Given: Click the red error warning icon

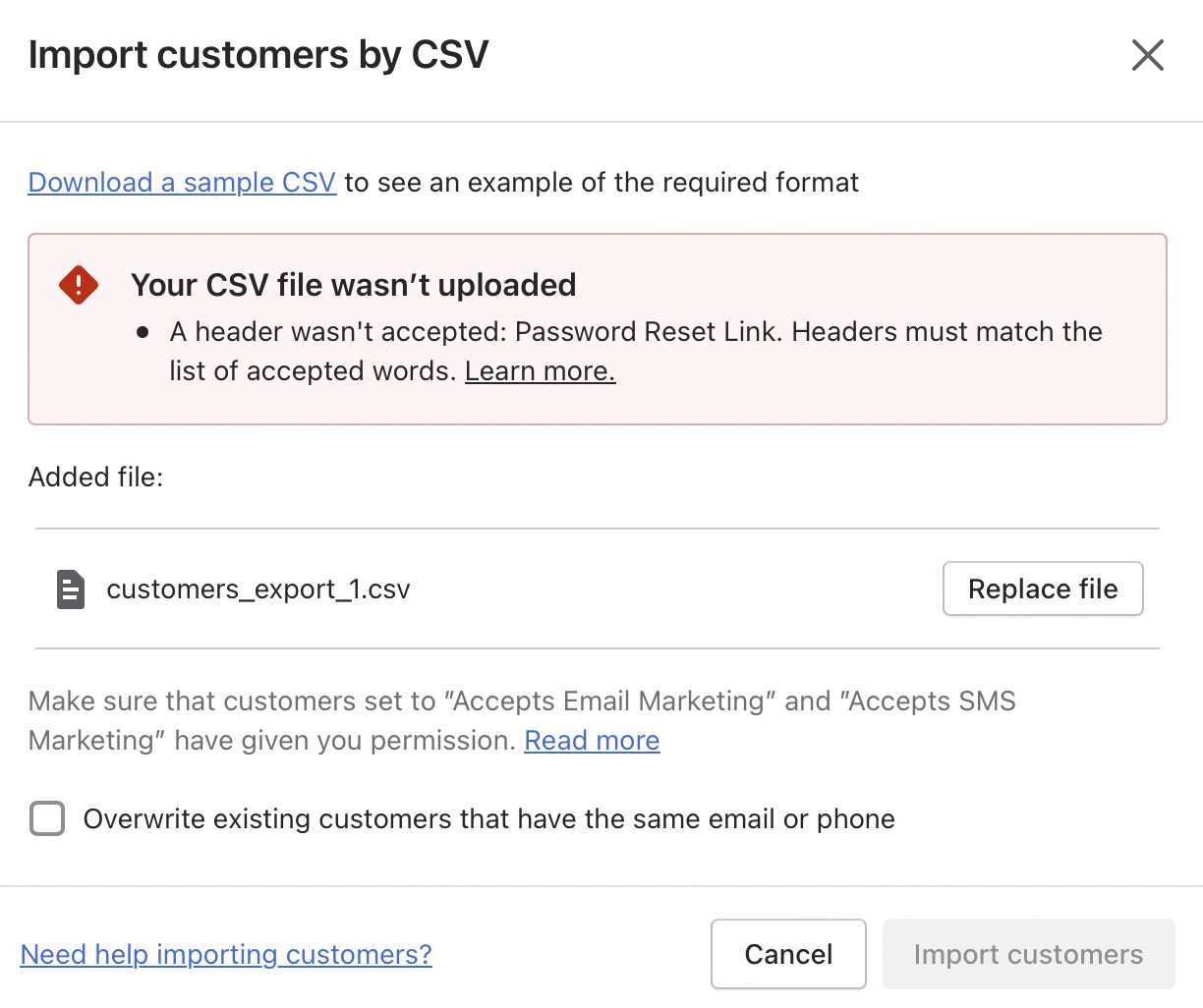Looking at the screenshot, I should pos(79,285).
